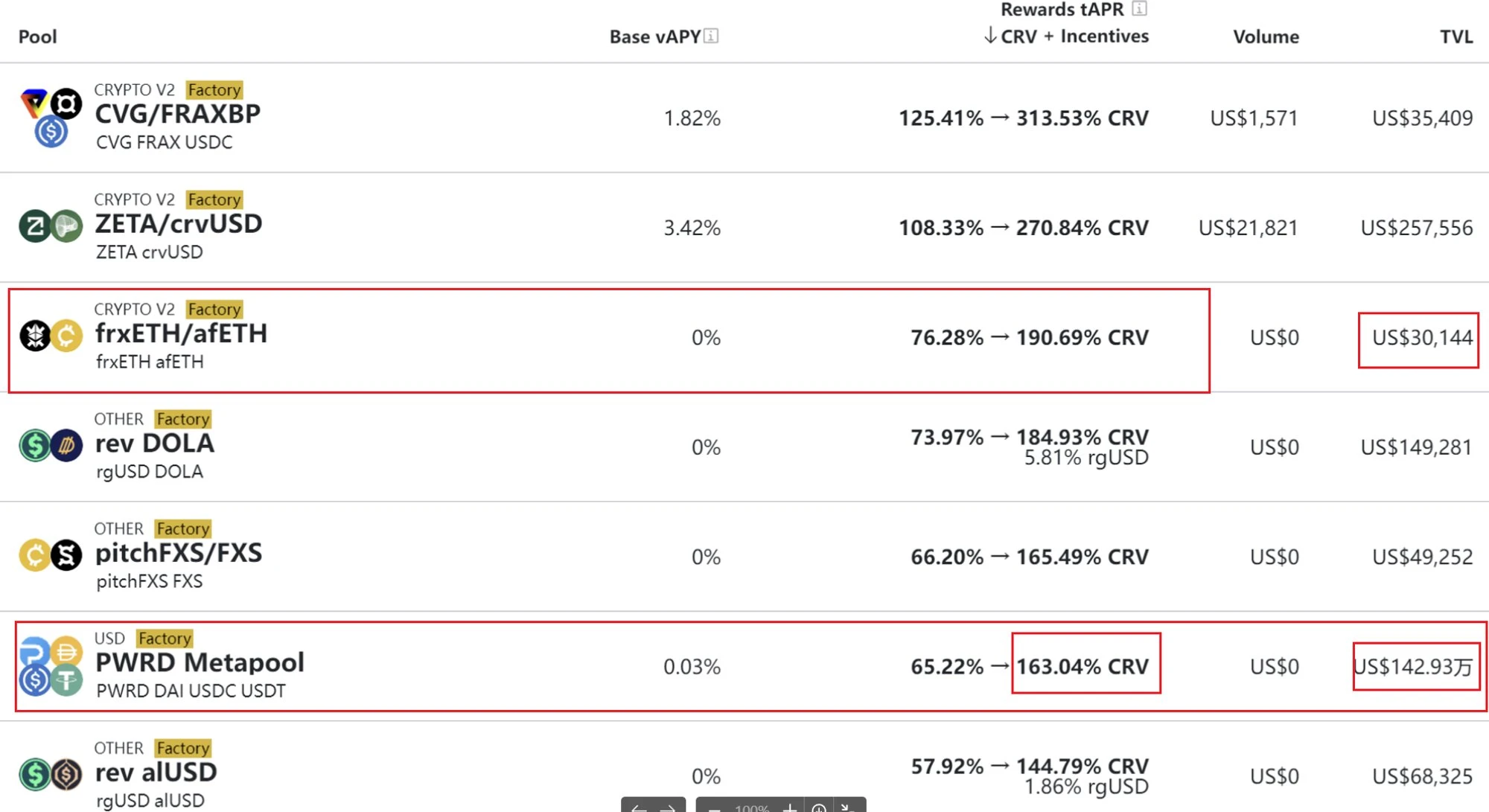This screenshot has width=1489, height=812.
Task: Click the rev DOLA pool token icons
Action: click(x=51, y=446)
